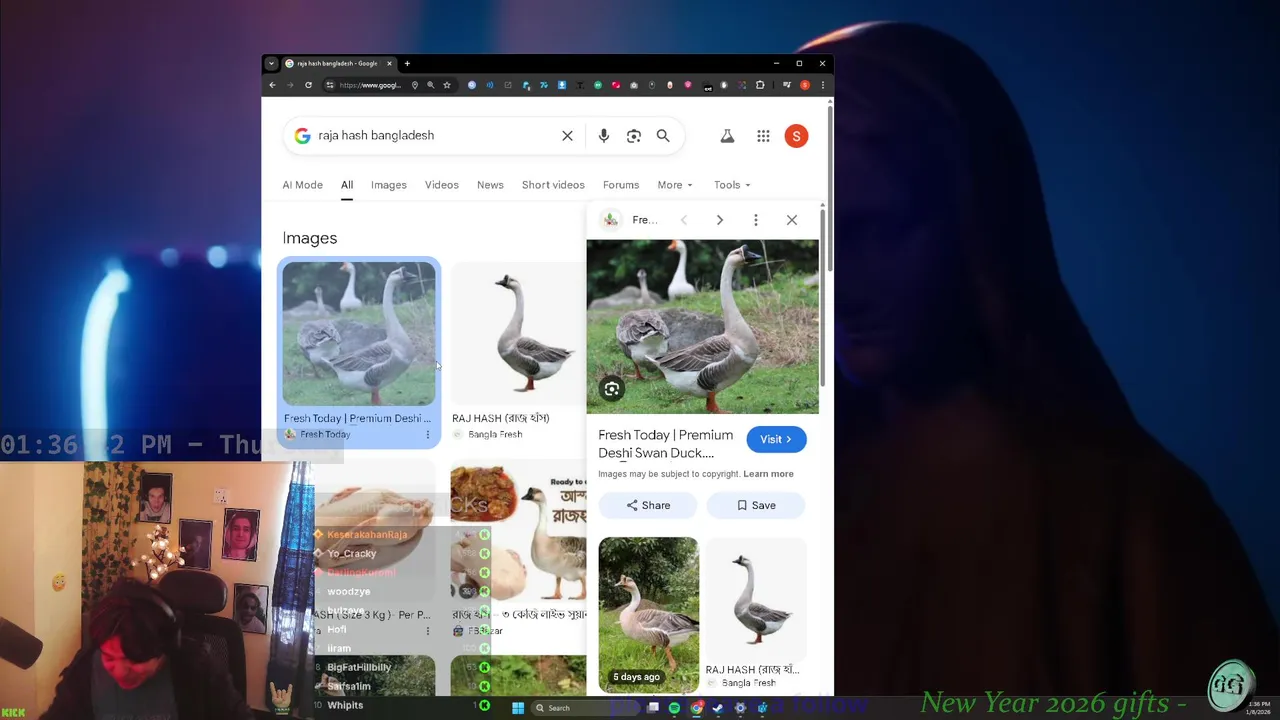Open the Learn more copyright link
This screenshot has height=720, width=1280.
click(768, 474)
